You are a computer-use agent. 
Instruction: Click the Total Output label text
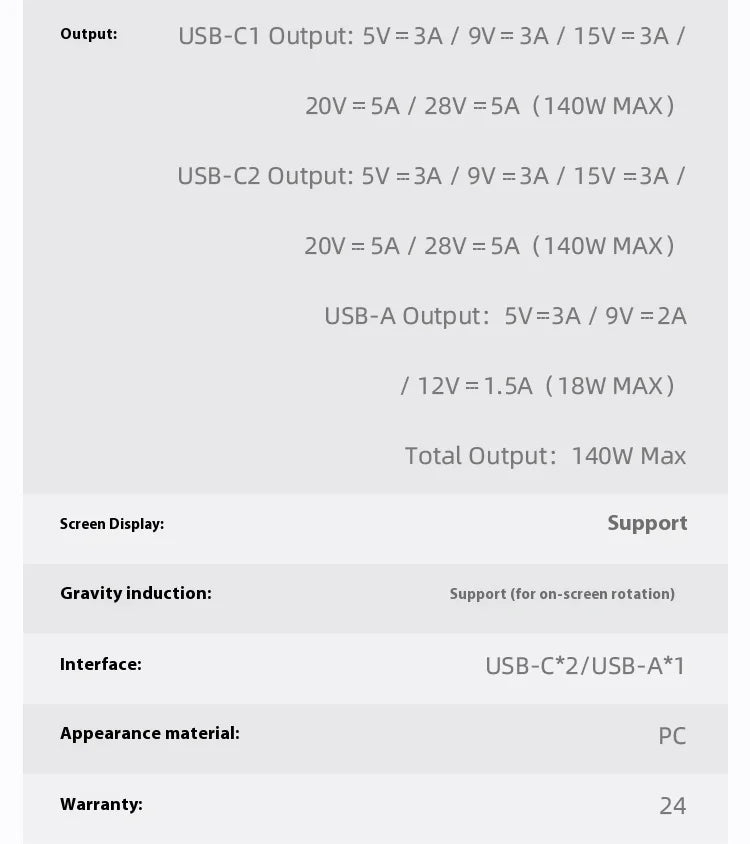pyautogui.click(x=480, y=456)
